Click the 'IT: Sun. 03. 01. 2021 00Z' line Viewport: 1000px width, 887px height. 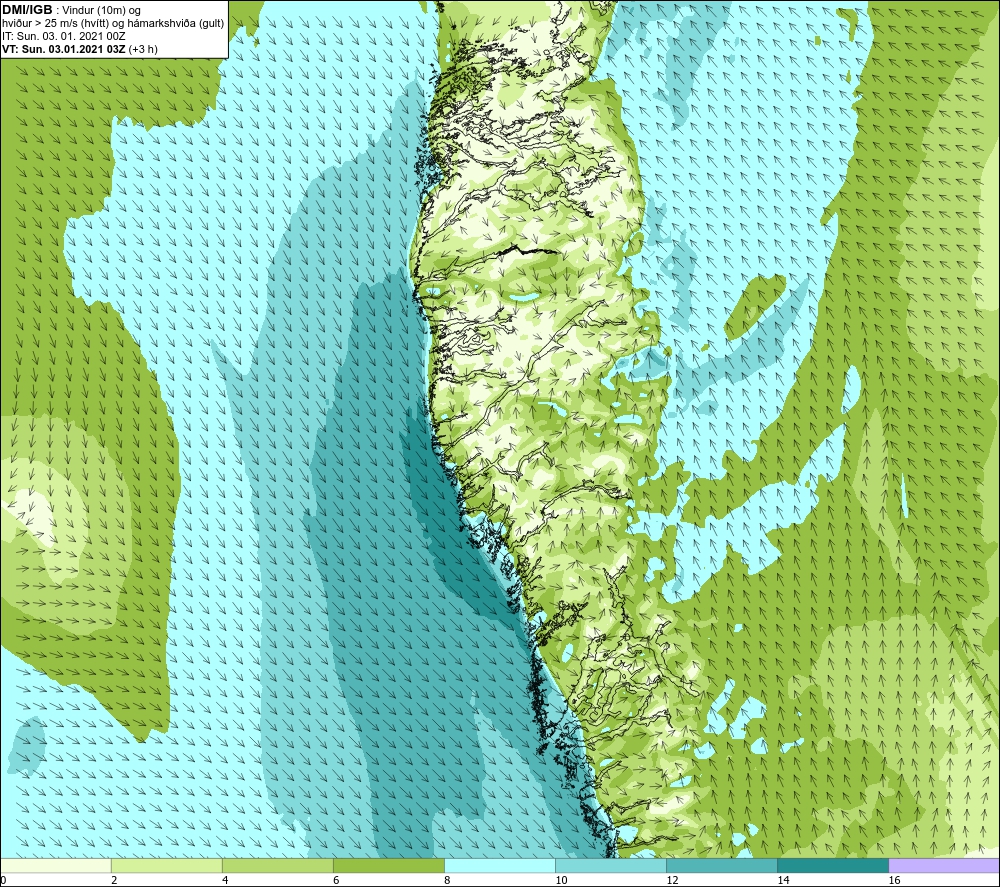(x=64, y=36)
